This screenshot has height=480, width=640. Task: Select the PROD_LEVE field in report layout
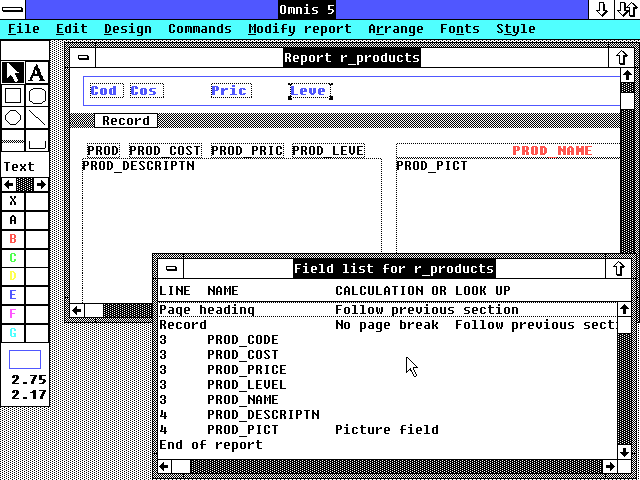coord(328,151)
